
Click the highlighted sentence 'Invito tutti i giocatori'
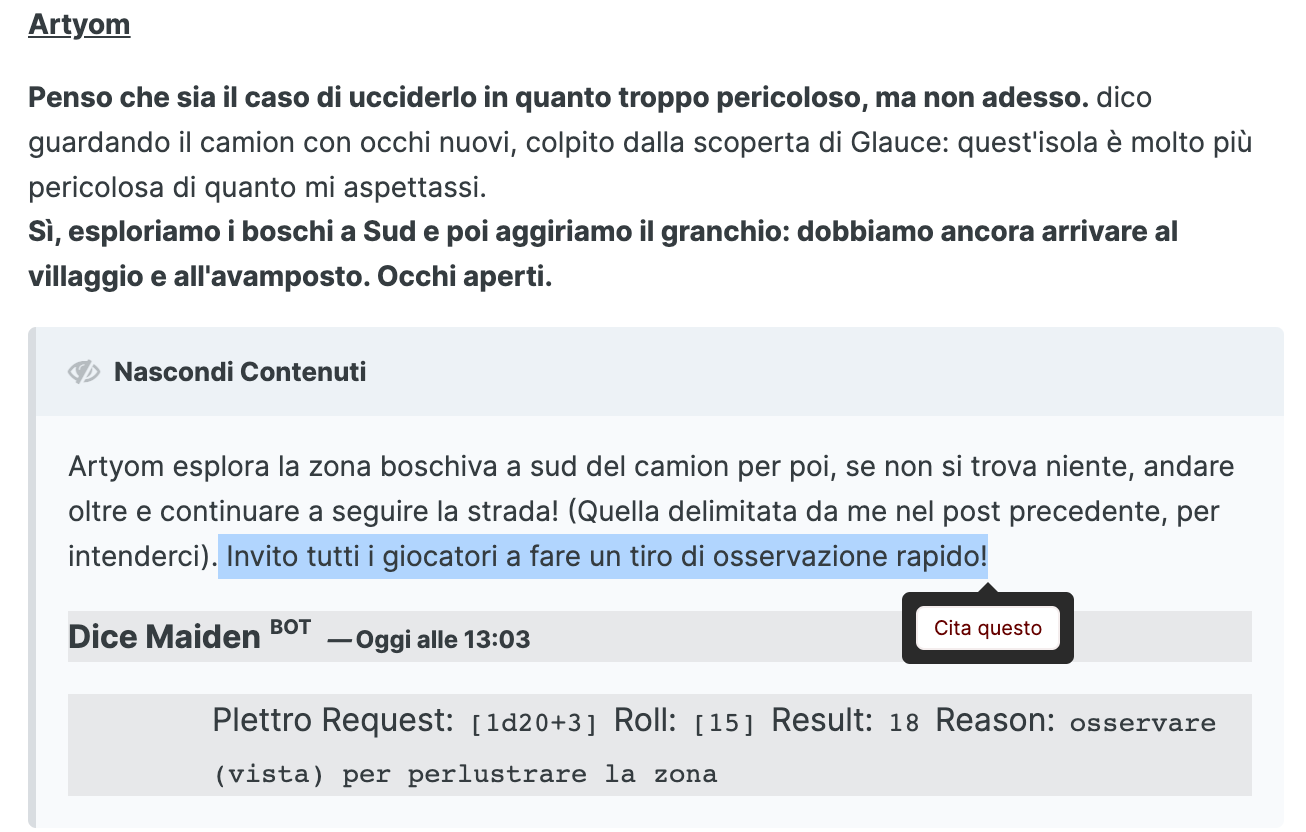(602, 556)
